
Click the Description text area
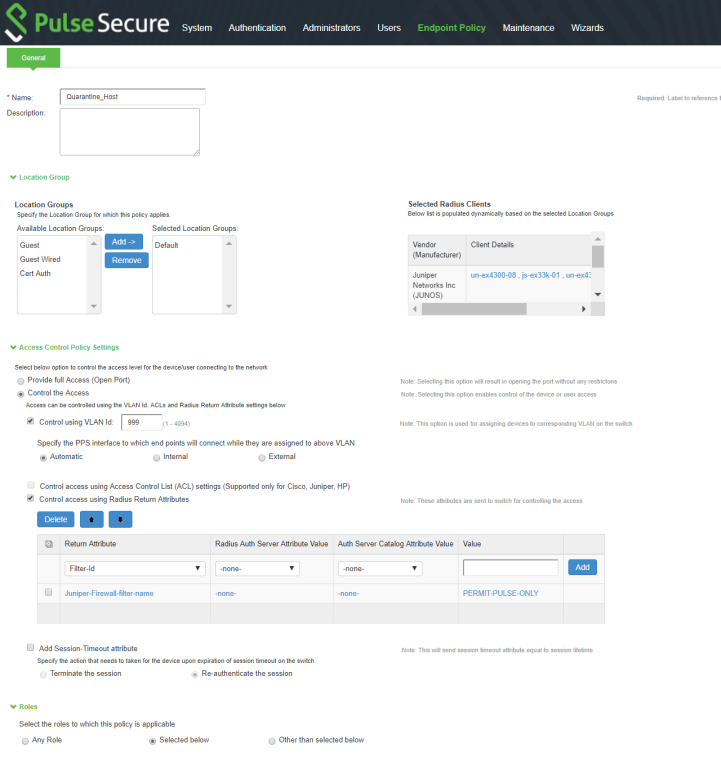tap(129, 132)
